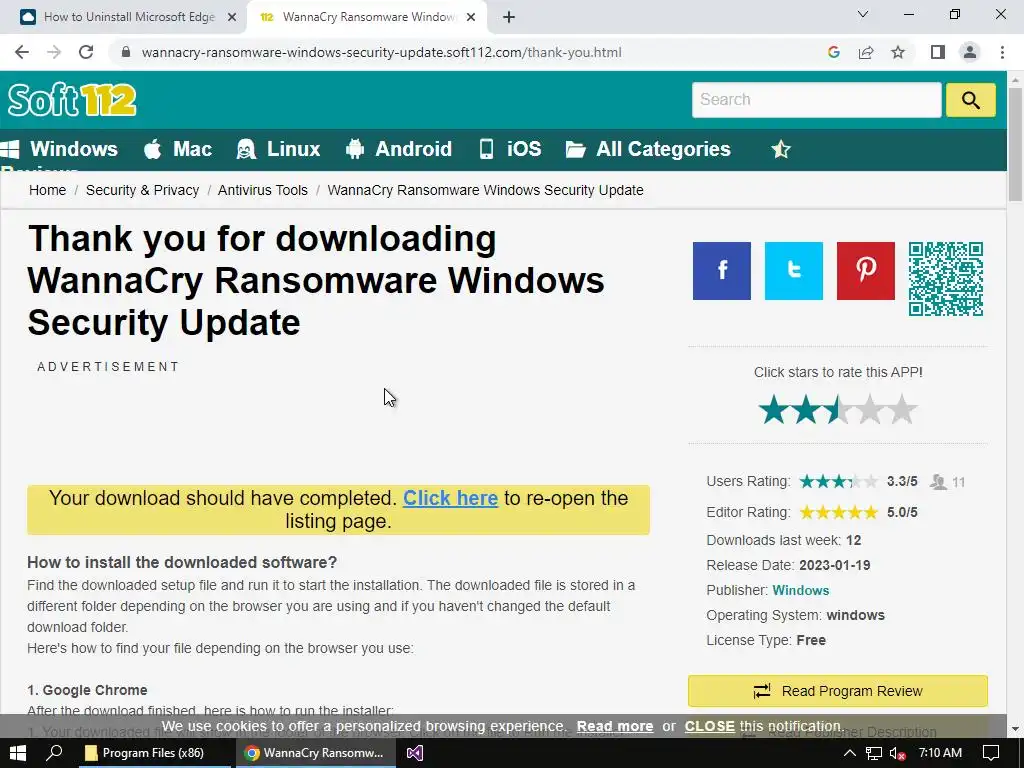Bookmark this page with the star
The width and height of the screenshot is (1024, 768).
[898, 52]
